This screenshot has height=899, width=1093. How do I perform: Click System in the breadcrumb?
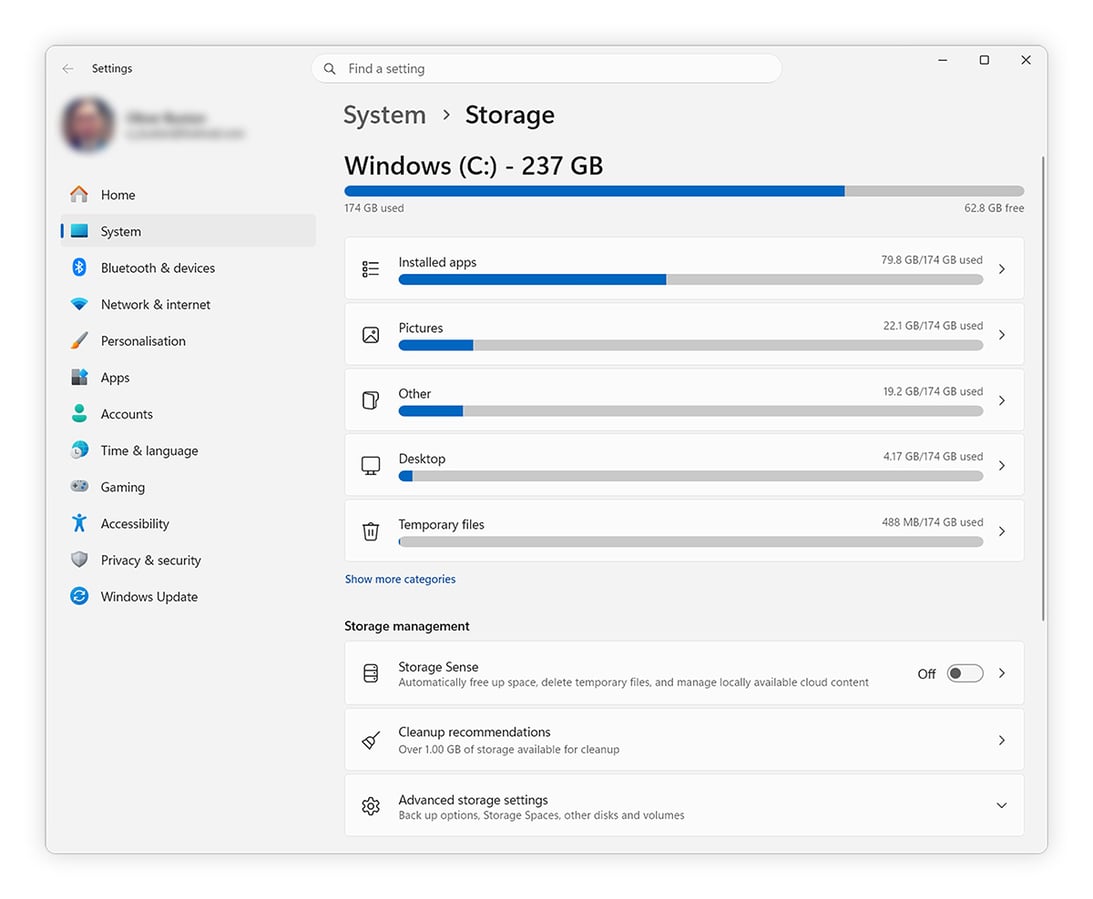384,114
